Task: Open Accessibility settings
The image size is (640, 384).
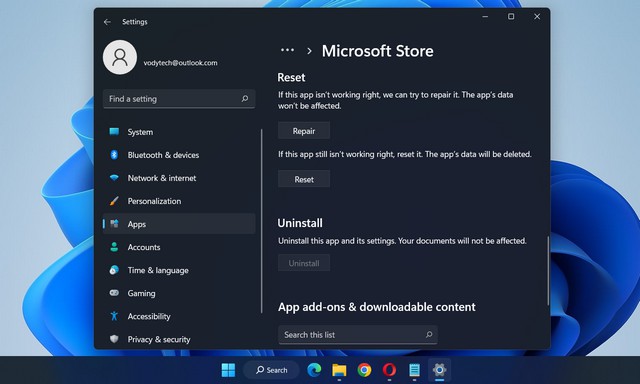Action: tap(179, 316)
